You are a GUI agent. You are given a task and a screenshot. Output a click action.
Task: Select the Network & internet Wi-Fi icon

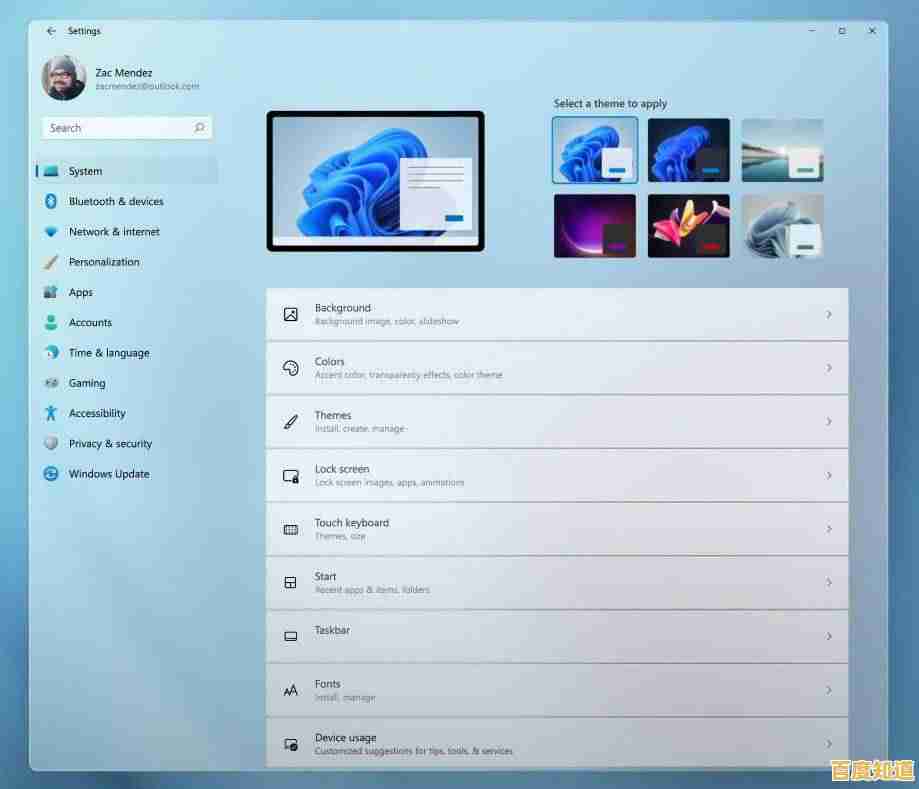point(51,232)
